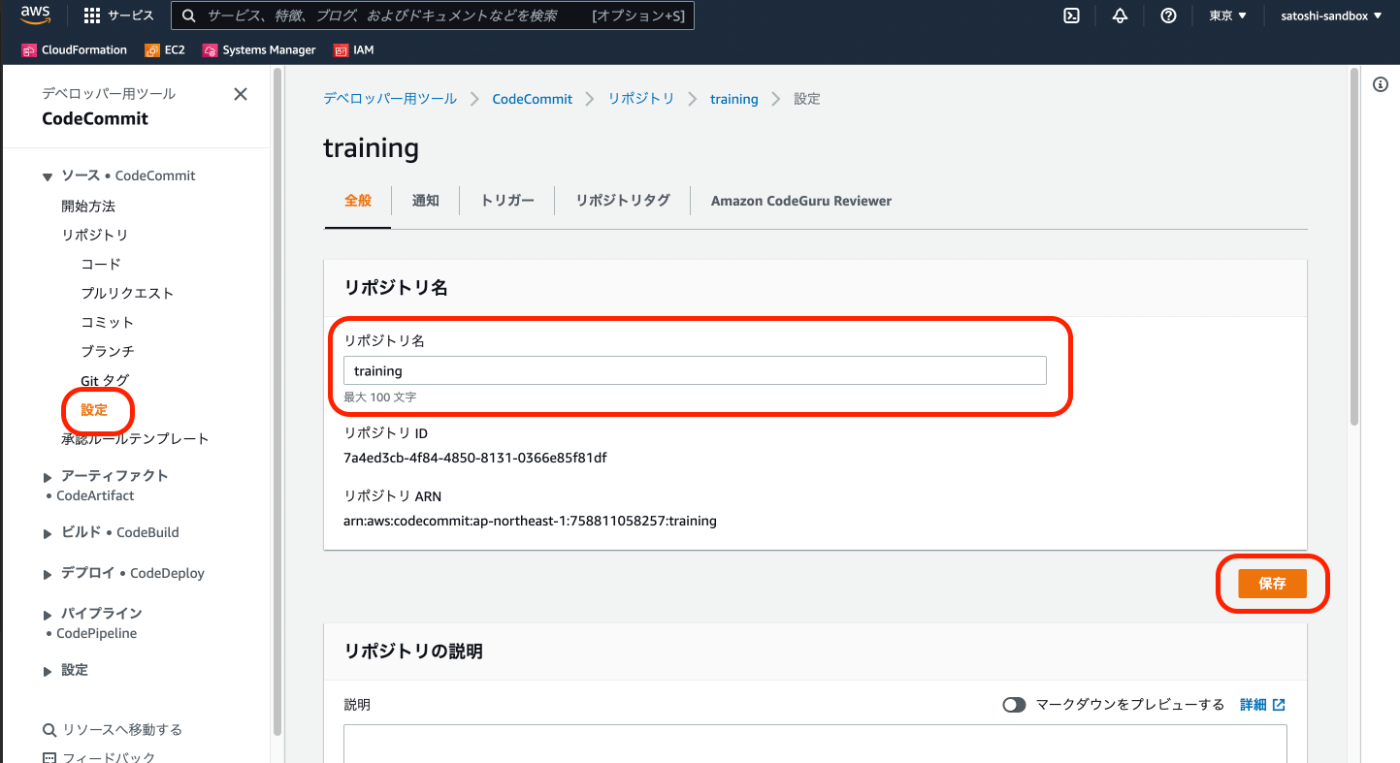1400x763 pixels.
Task: Select the 全般 tab
Action: (357, 201)
